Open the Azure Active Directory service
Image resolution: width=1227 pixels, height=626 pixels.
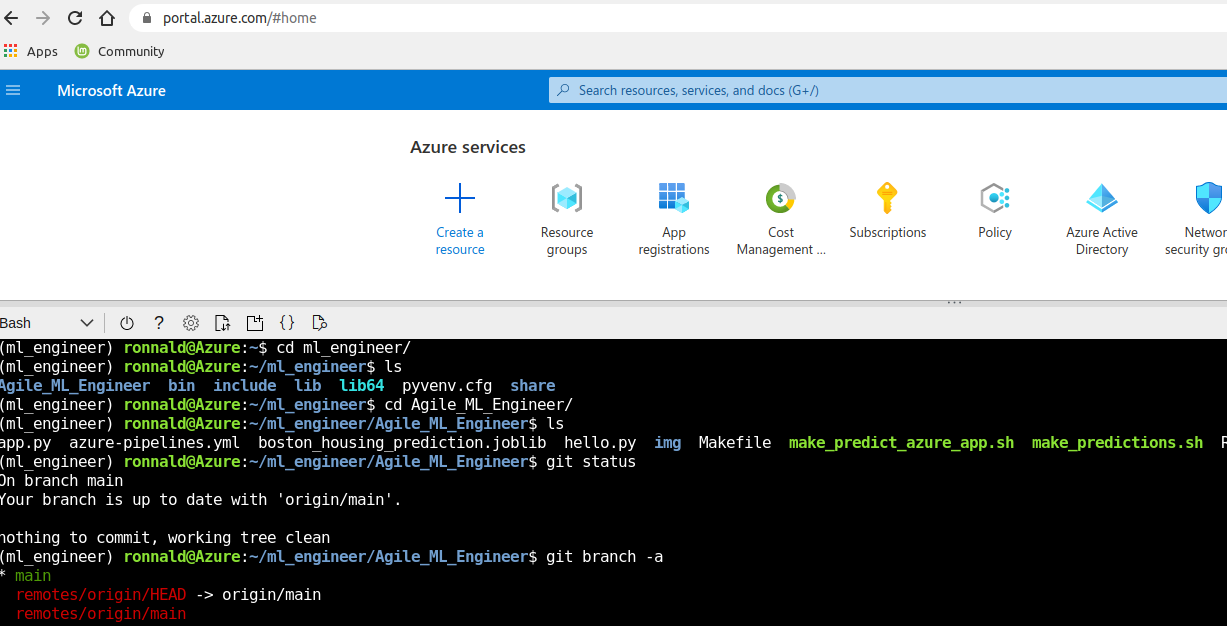point(1102,219)
